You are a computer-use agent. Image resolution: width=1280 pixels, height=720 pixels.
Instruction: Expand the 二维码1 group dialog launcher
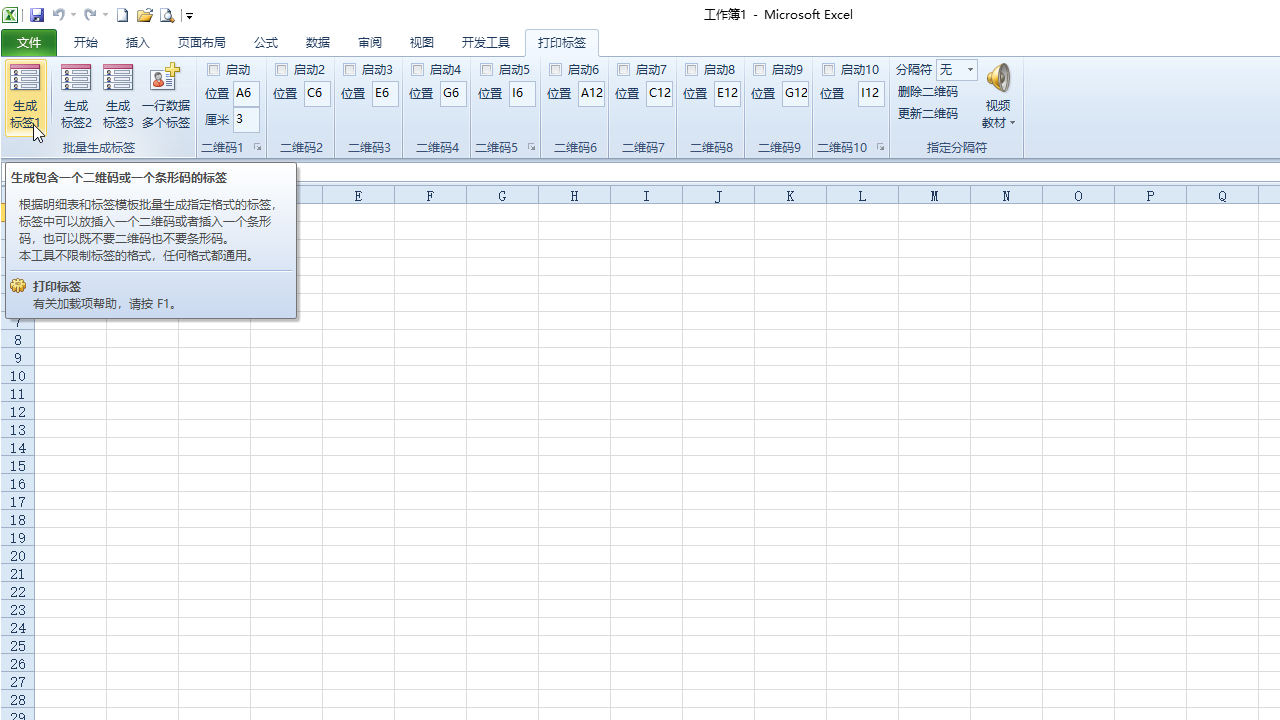(x=257, y=148)
